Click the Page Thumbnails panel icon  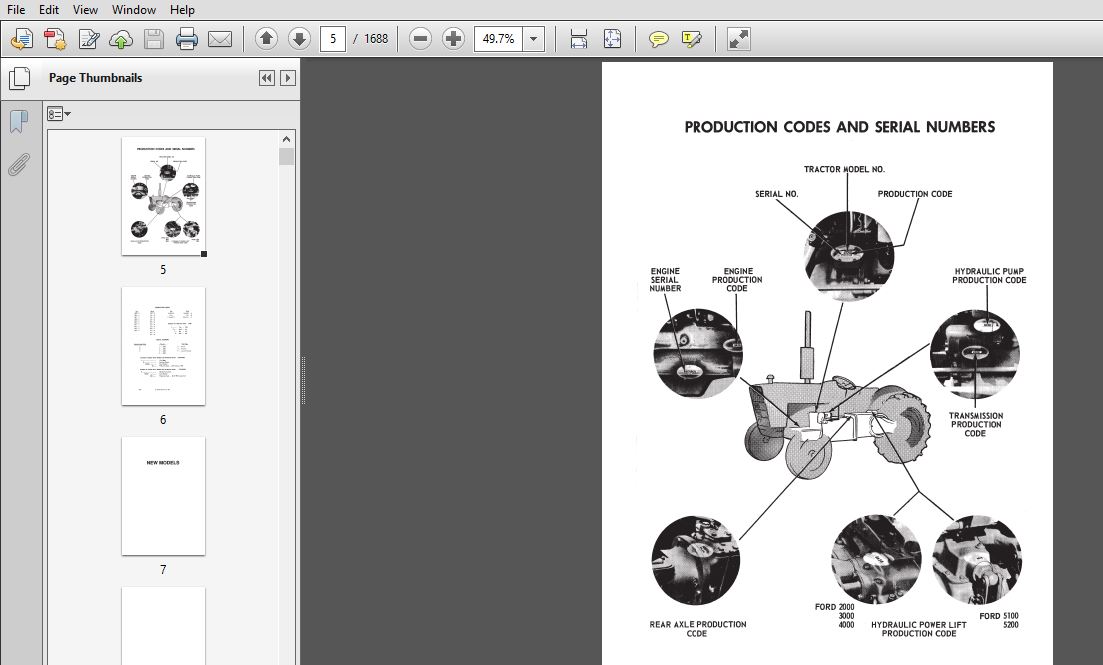pyautogui.click(x=19, y=78)
